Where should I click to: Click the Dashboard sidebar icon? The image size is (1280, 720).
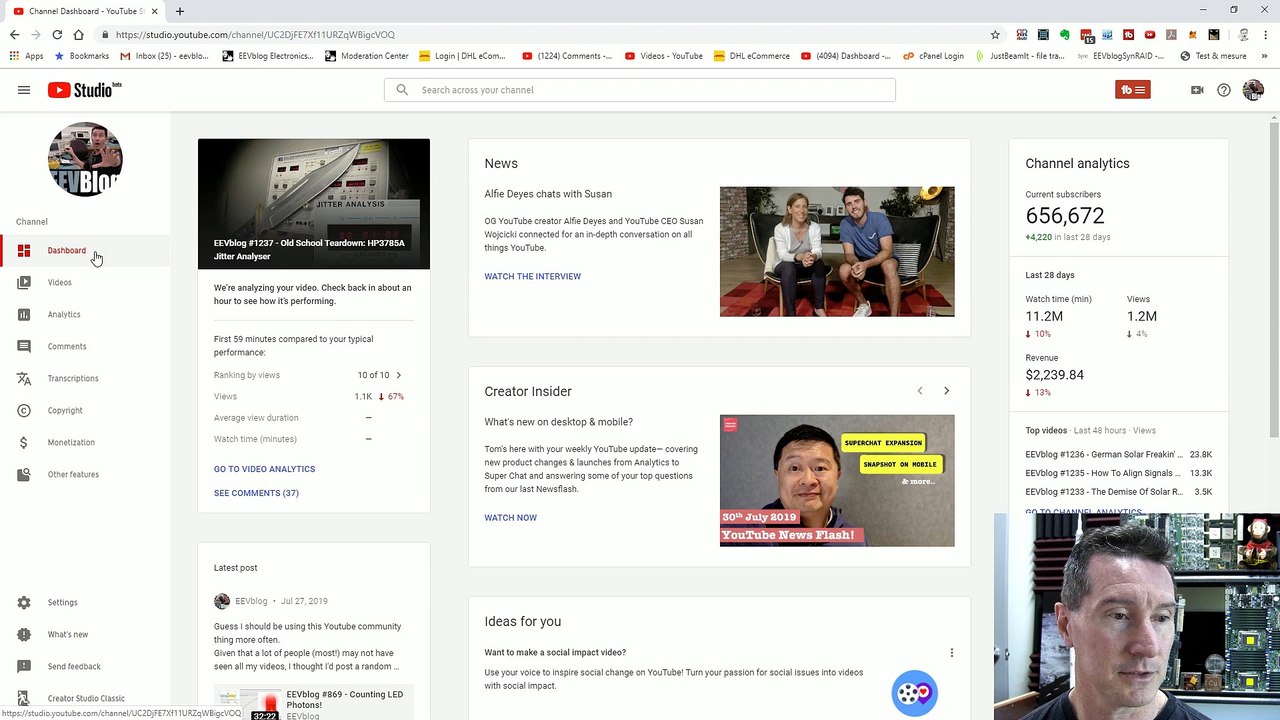24,250
